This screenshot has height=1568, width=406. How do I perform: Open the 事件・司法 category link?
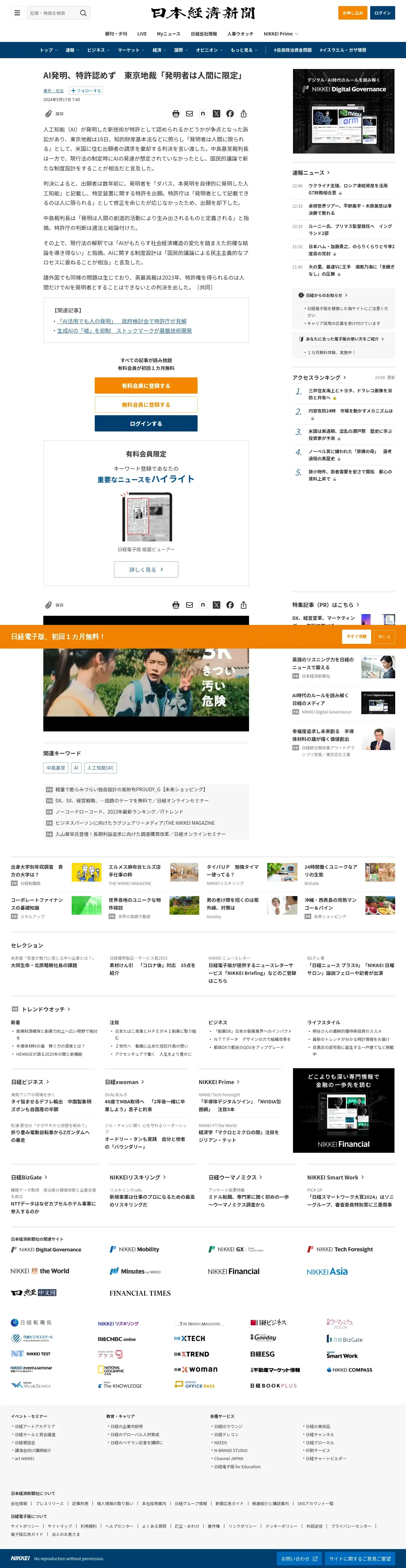pyautogui.click(x=53, y=91)
